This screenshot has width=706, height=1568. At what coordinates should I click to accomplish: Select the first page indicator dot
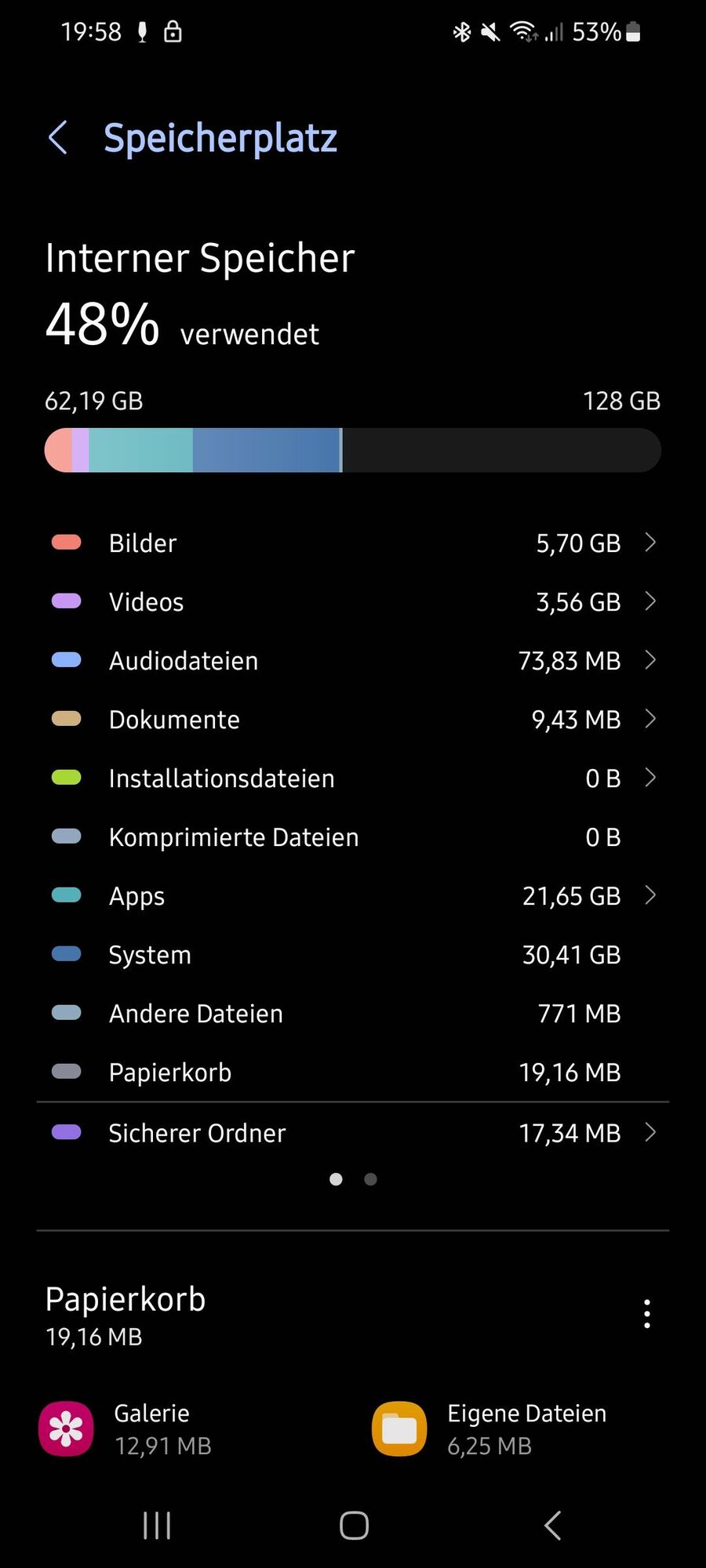point(336,1179)
